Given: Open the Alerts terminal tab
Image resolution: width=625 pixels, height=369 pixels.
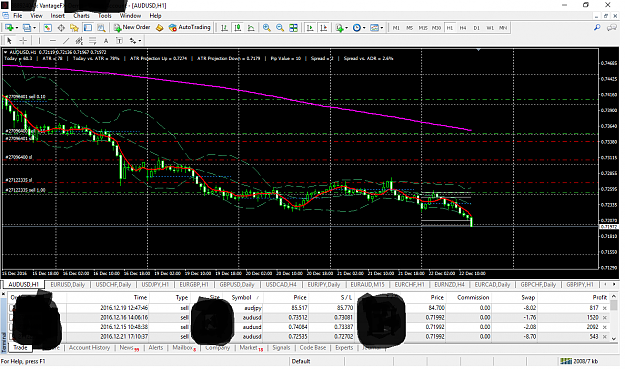Looking at the screenshot, I should pyautogui.click(x=155, y=347).
